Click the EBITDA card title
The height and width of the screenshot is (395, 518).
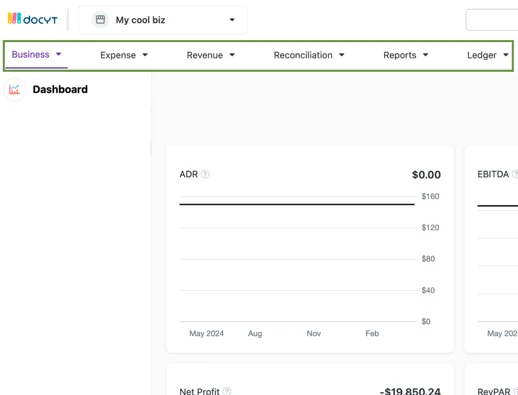pyautogui.click(x=493, y=174)
